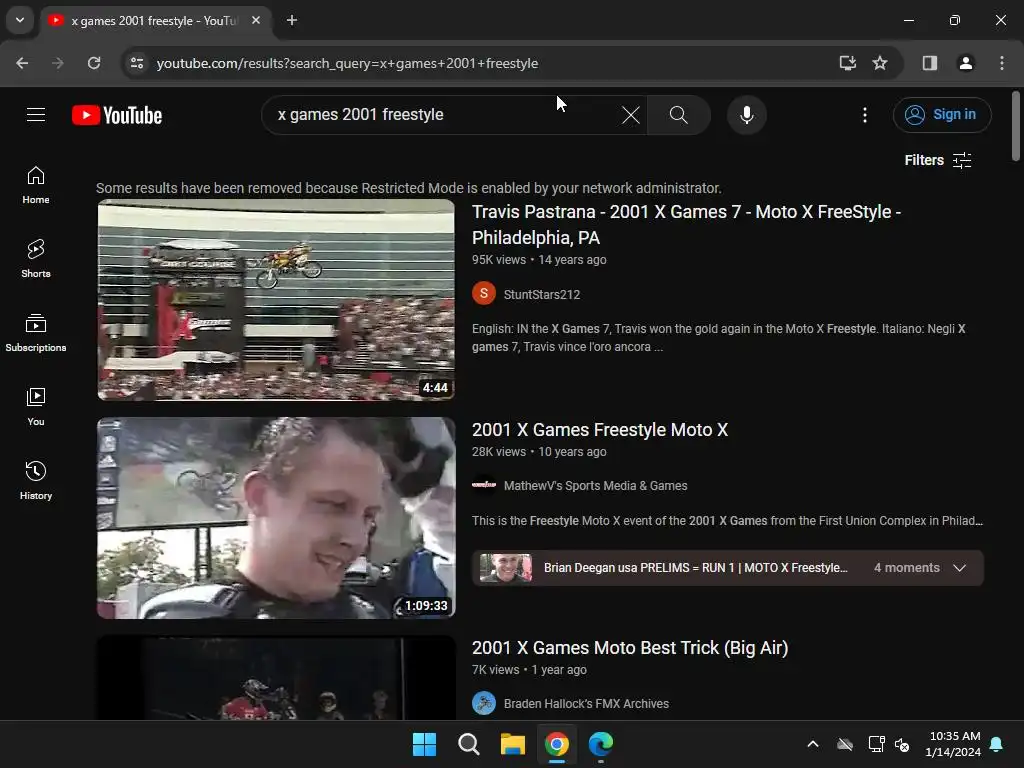The width and height of the screenshot is (1024, 768).
Task: Open 2001 X Games Freestyle Moto X thumbnail
Action: point(276,518)
